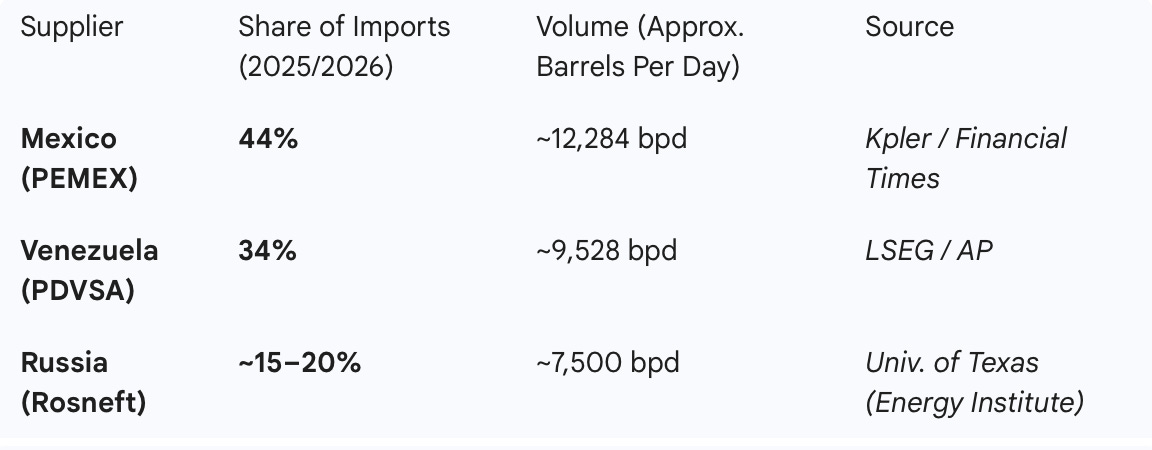Select the Russia (Rosneft) supplier cell
Viewport: 1152px width, 450px height.
coord(83,383)
